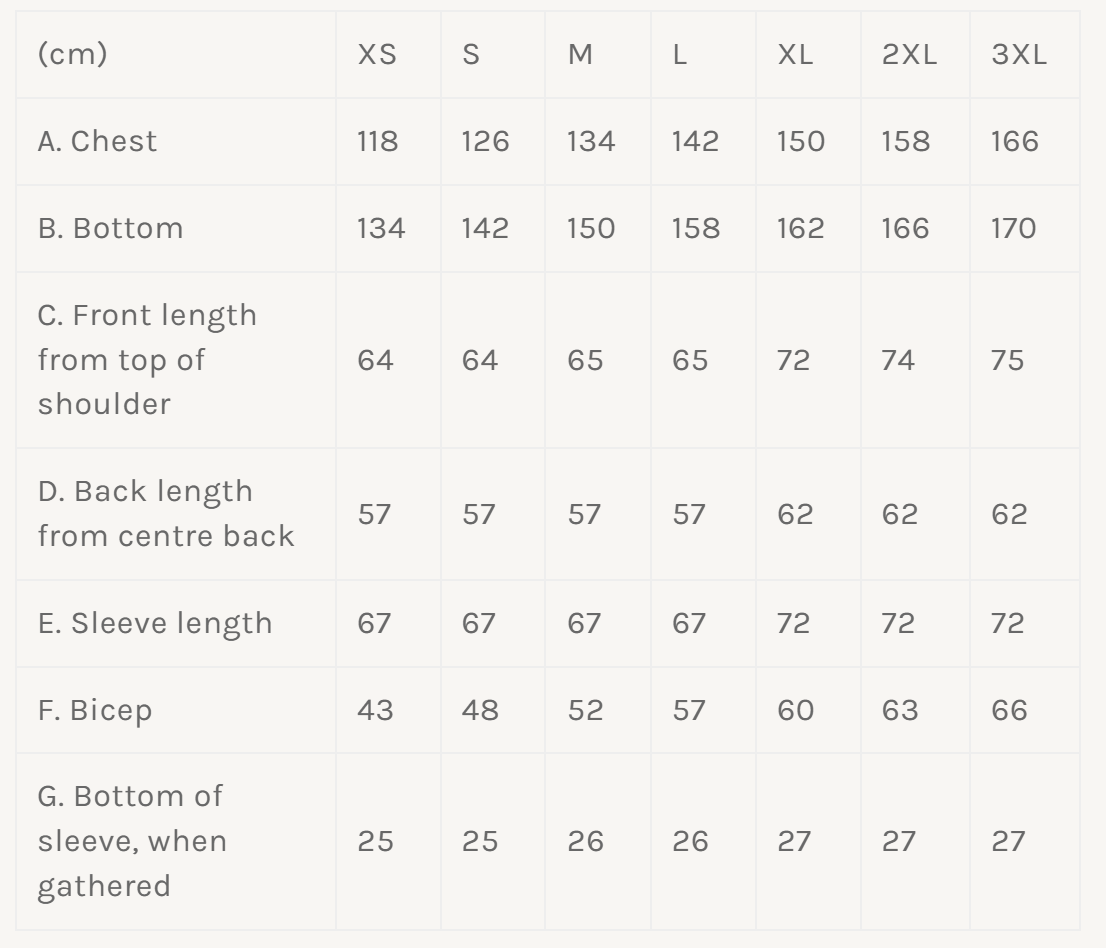Viewport: 1106px width, 948px height.
Task: Select bottom value 162 for XL
Action: [800, 228]
